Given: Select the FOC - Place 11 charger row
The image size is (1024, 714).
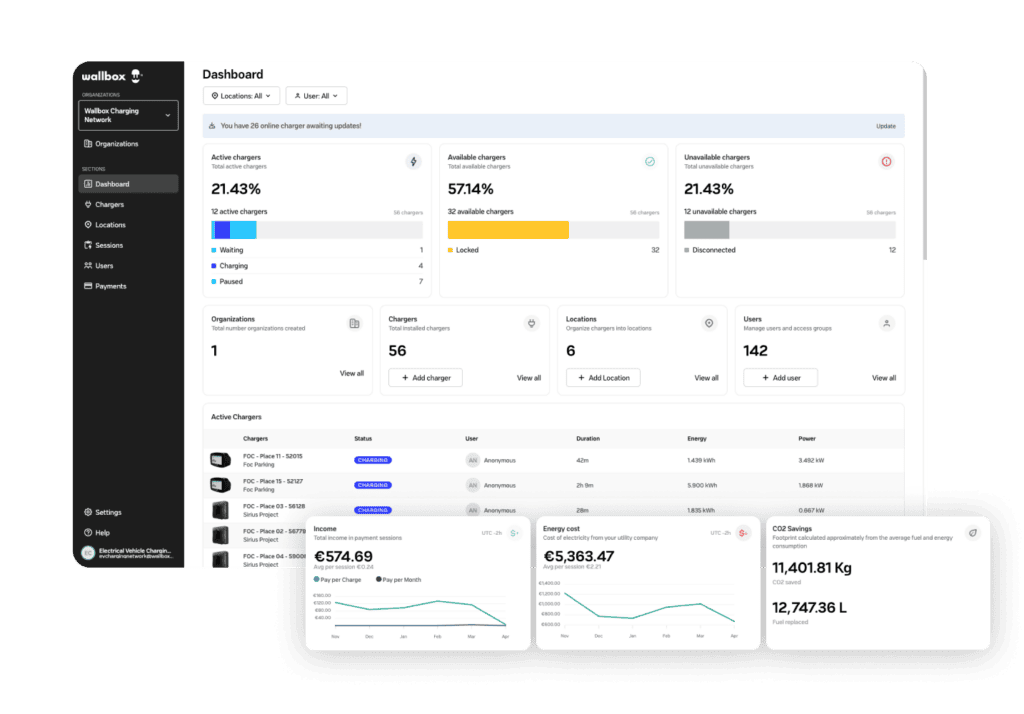Looking at the screenshot, I should tap(272, 460).
